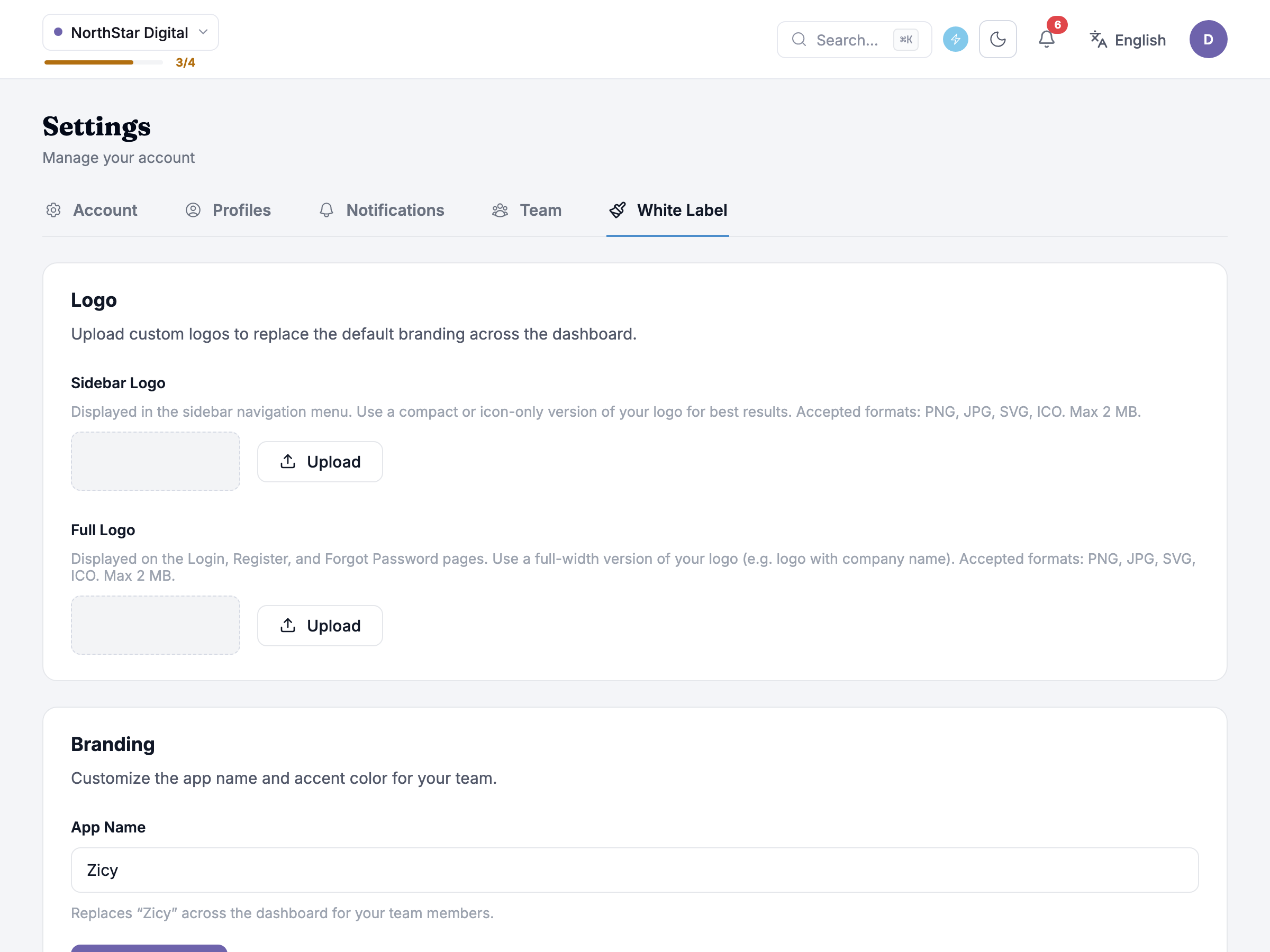Upload a Full Logo file

[x=320, y=626]
